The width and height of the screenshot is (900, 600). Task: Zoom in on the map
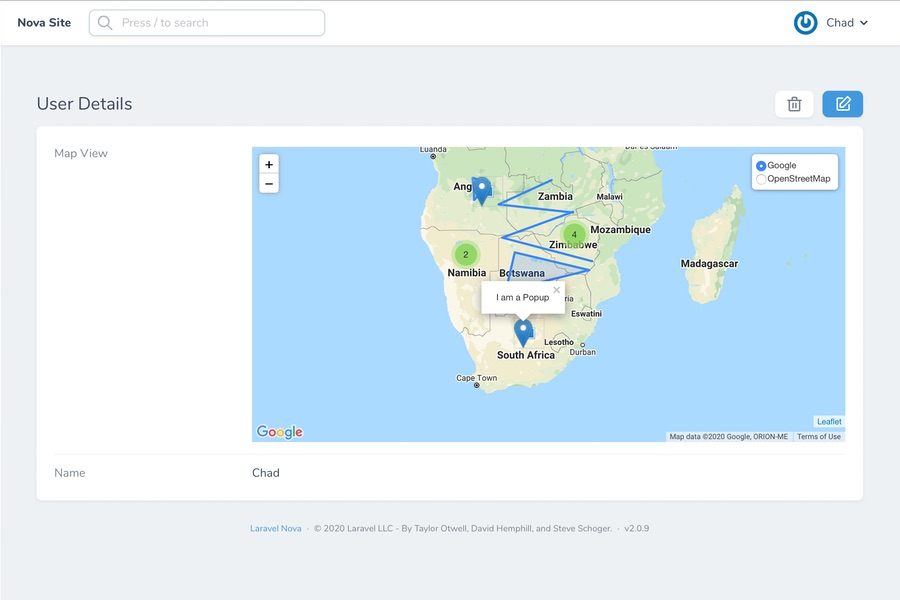click(269, 164)
